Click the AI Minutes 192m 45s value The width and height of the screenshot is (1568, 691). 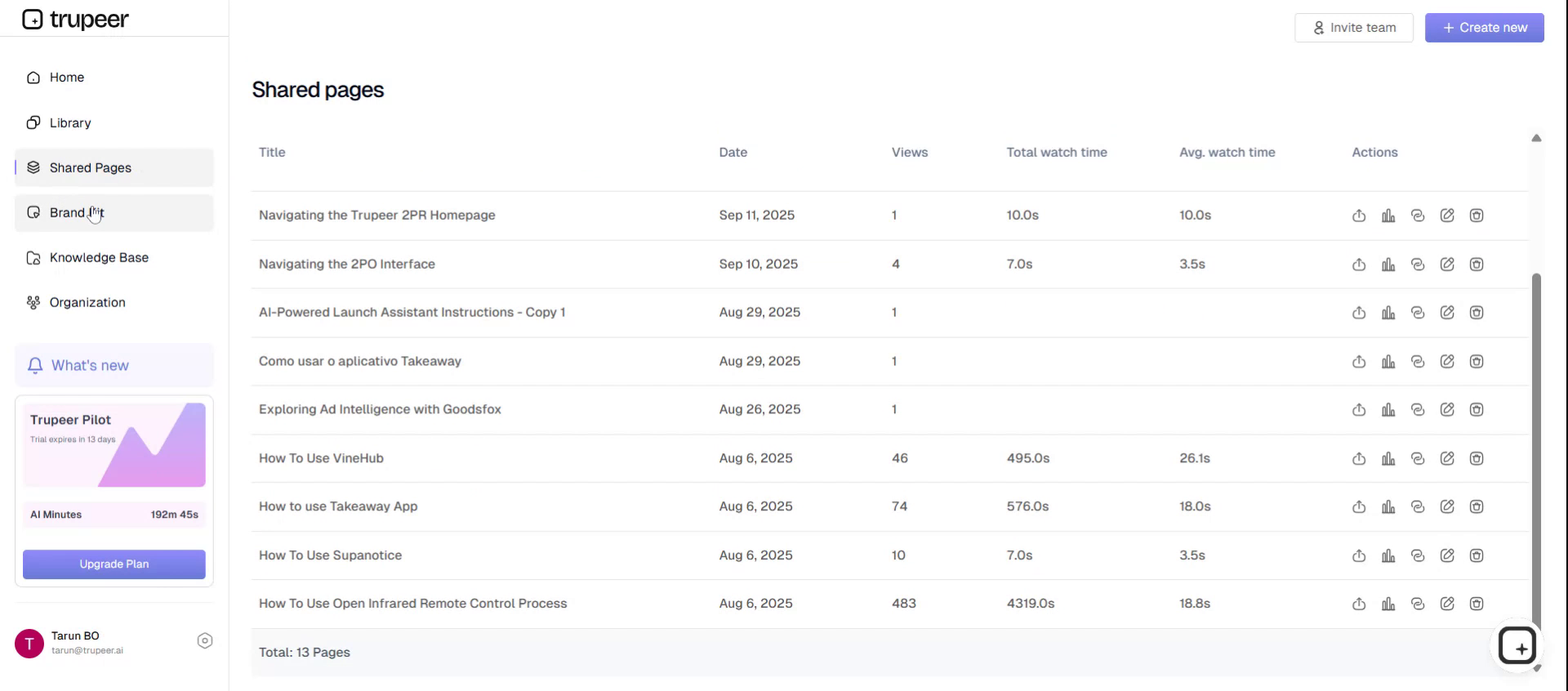pos(174,515)
